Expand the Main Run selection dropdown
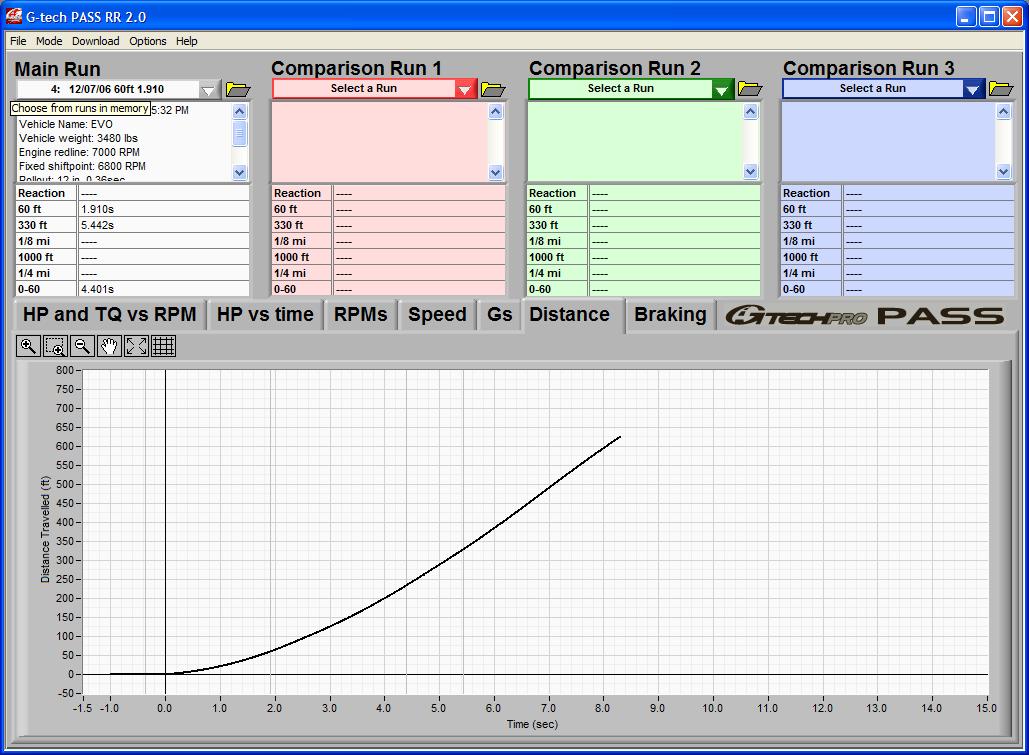1029x755 pixels. (x=208, y=90)
